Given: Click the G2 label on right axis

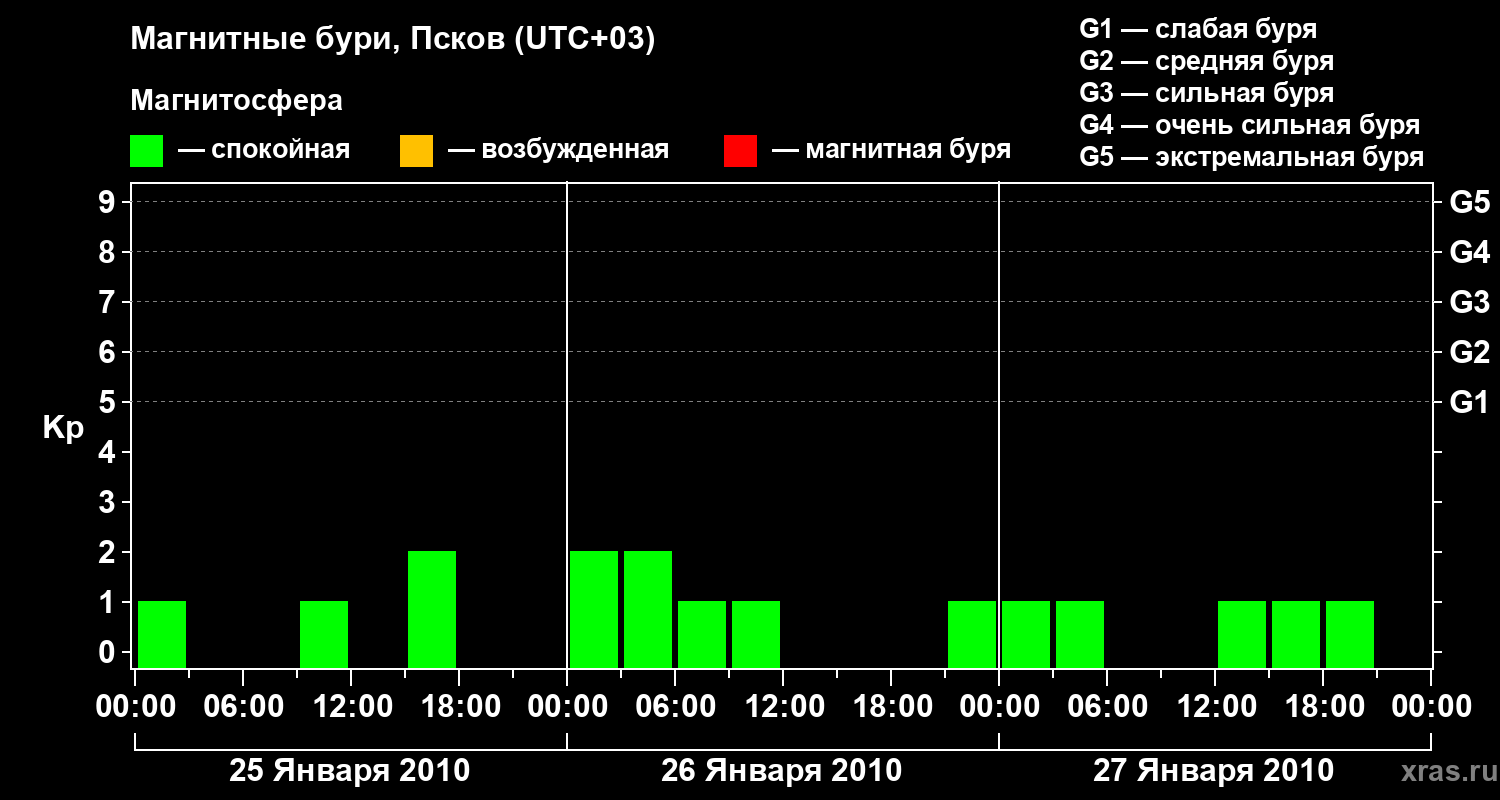Looking at the screenshot, I should [x=1470, y=352].
